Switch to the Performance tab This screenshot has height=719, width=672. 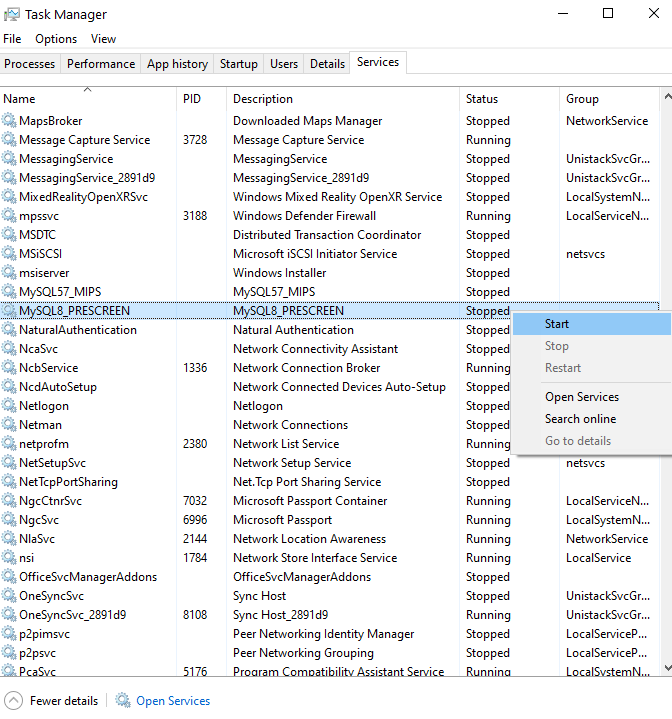point(101,64)
